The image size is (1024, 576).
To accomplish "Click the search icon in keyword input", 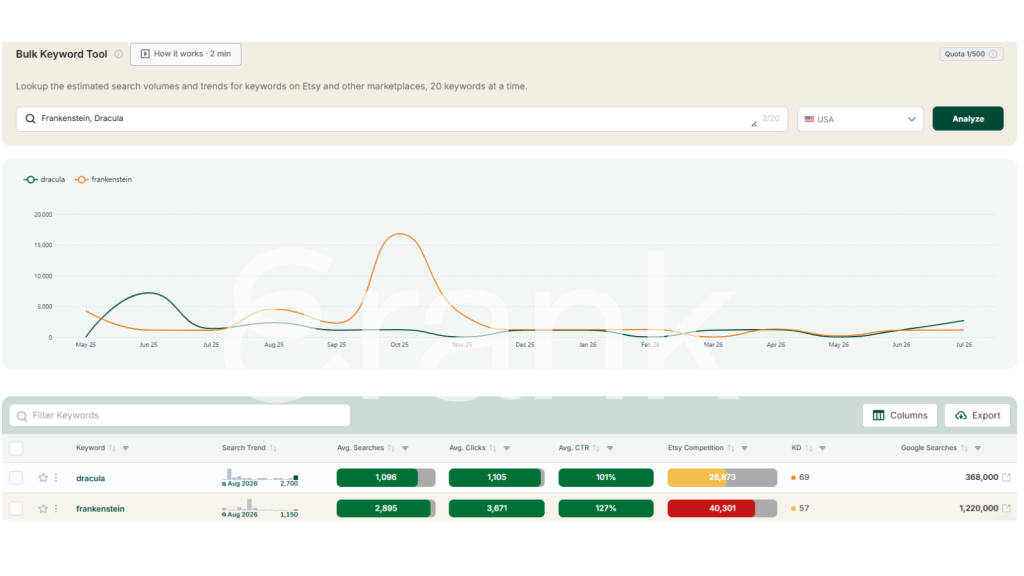I will (x=30, y=119).
